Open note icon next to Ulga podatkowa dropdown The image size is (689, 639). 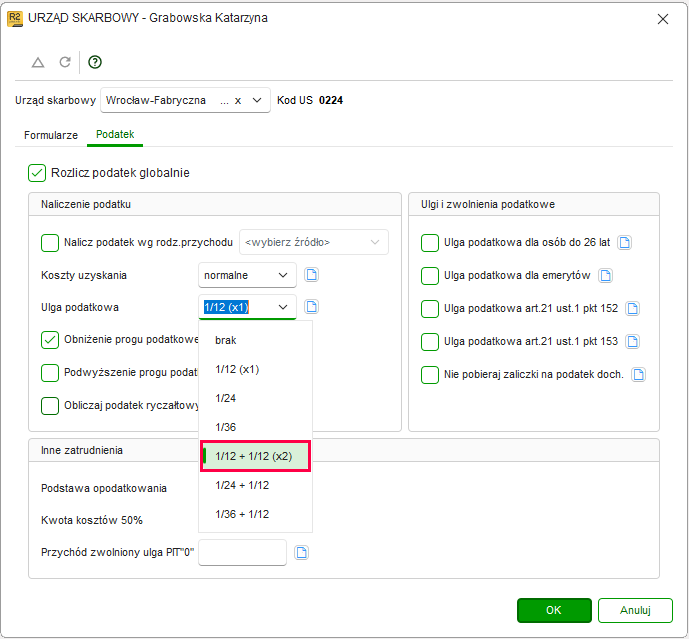pos(312,306)
